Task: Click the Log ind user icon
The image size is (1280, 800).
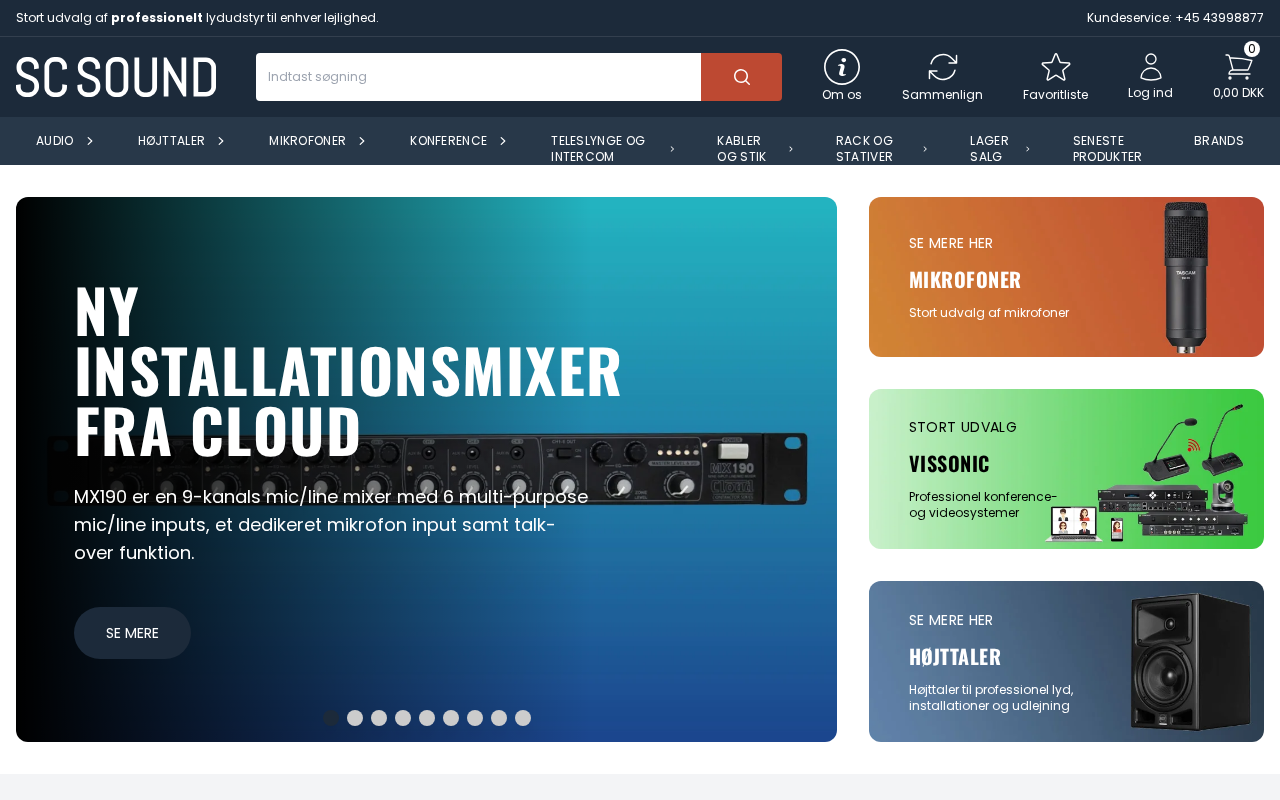Action: click(1151, 67)
